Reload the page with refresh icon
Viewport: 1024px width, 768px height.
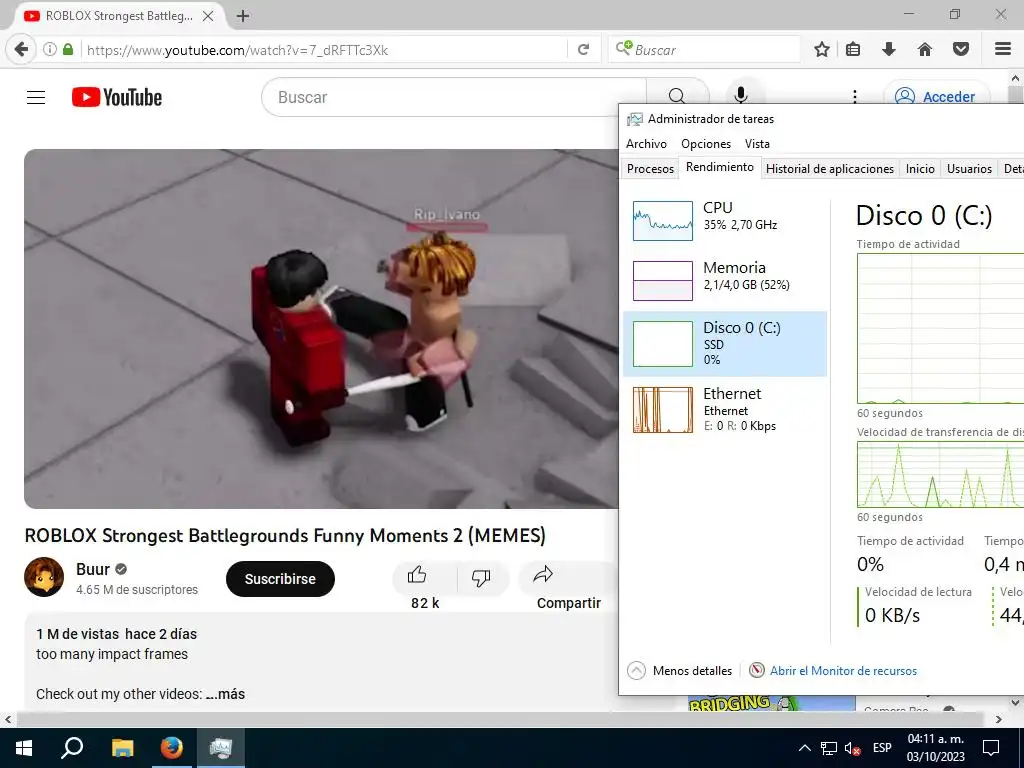tap(583, 50)
